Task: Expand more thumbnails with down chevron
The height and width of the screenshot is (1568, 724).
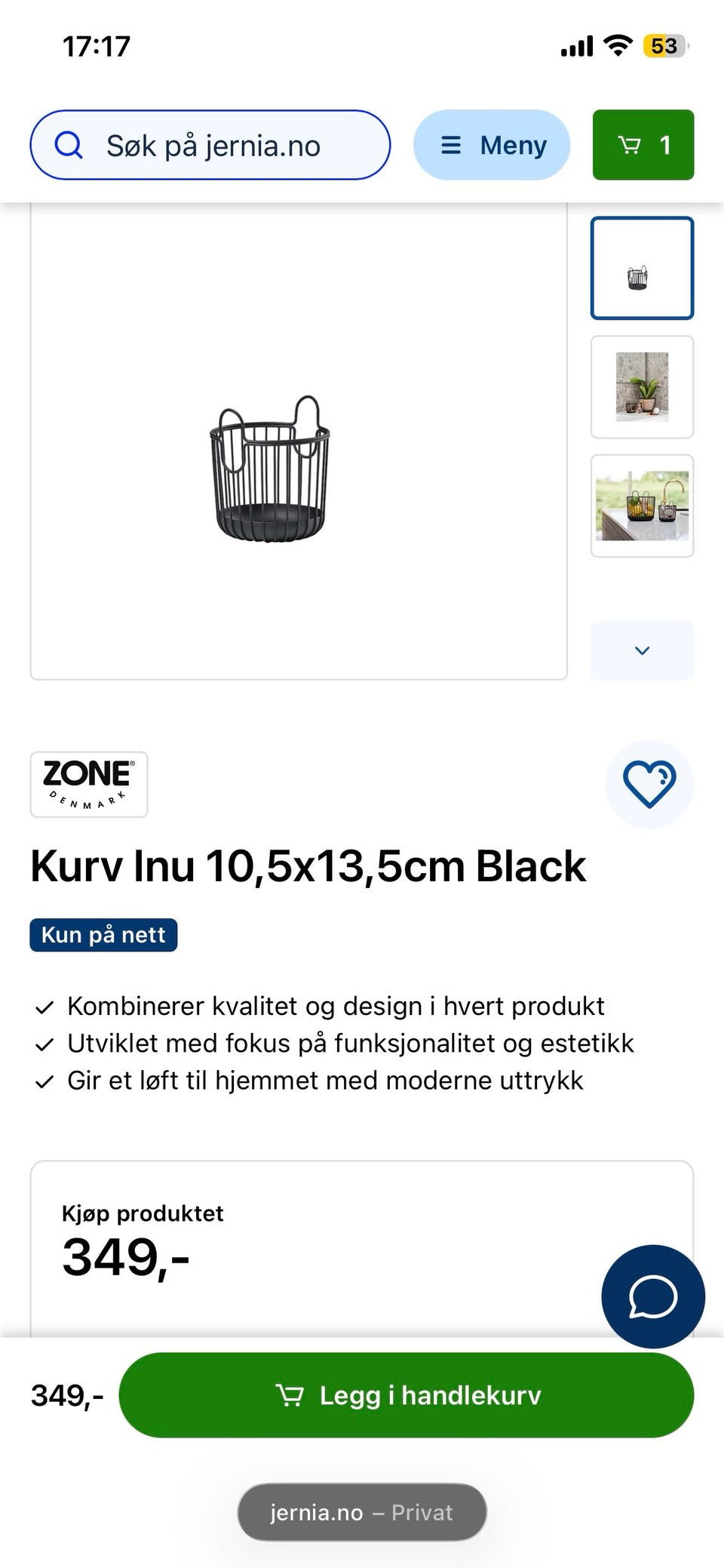Action: tap(642, 650)
